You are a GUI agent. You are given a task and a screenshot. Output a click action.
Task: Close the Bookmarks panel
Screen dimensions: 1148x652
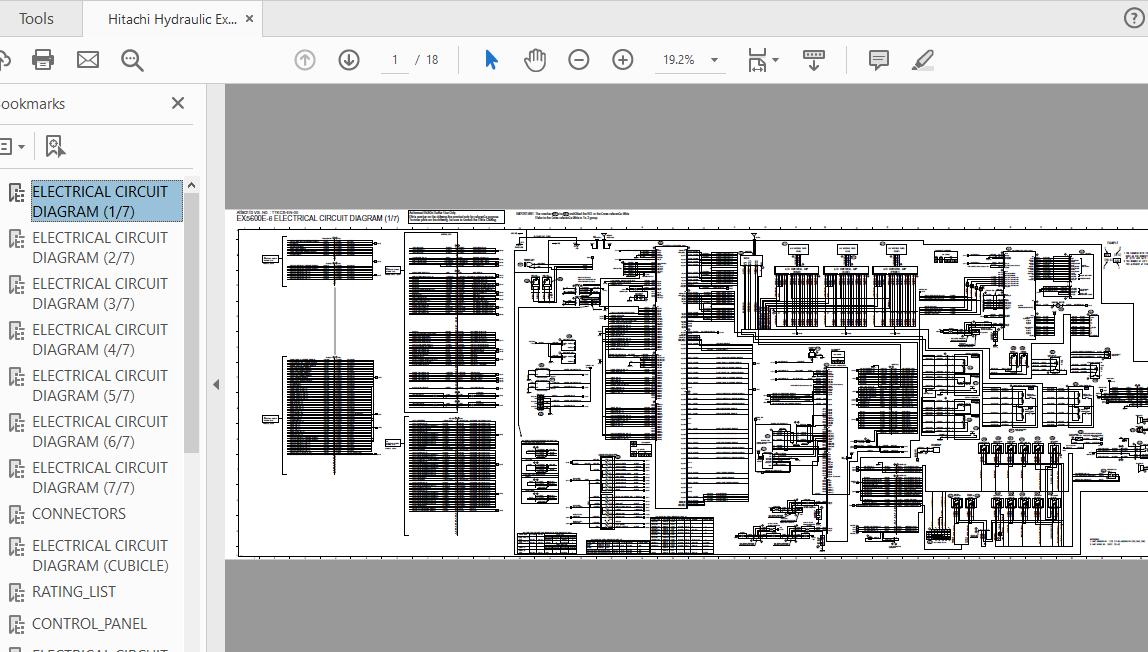[x=178, y=103]
